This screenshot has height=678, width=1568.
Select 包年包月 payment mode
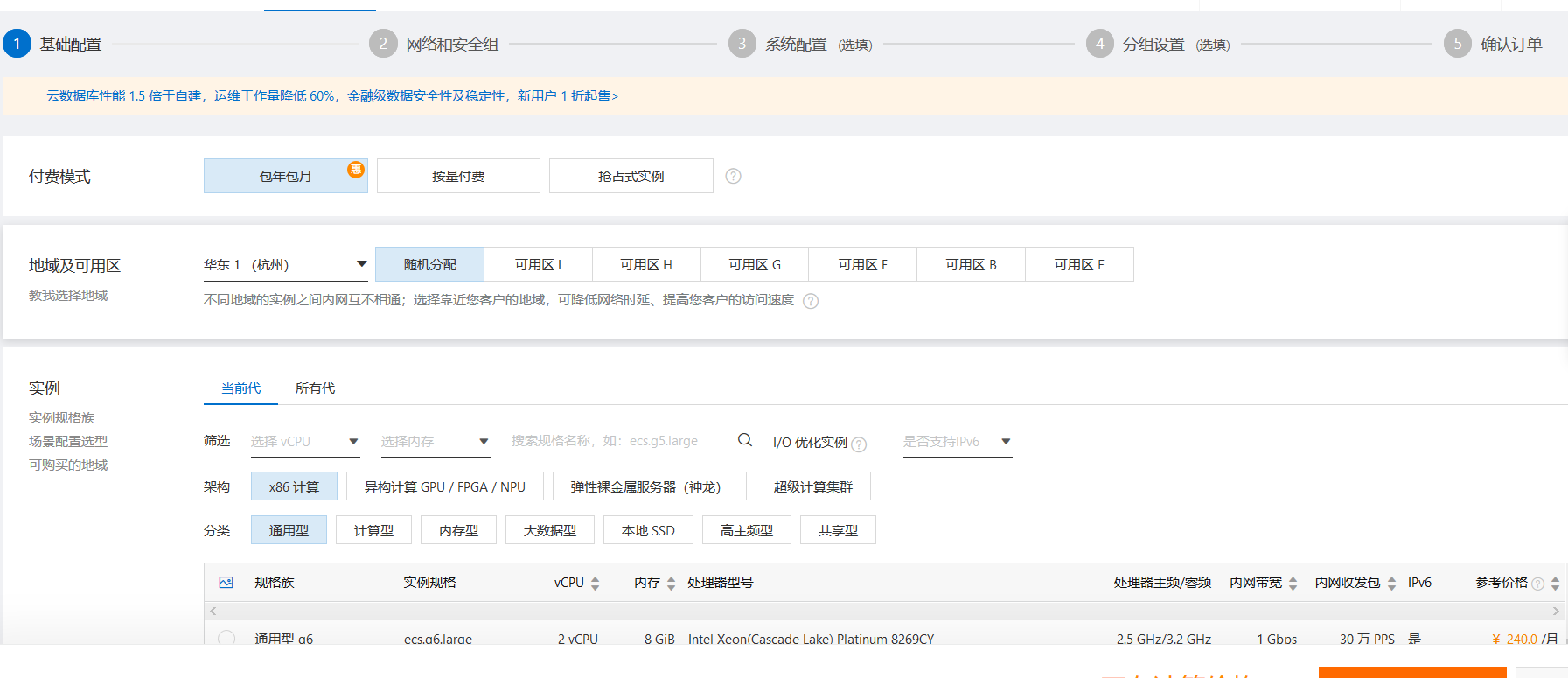(286, 176)
